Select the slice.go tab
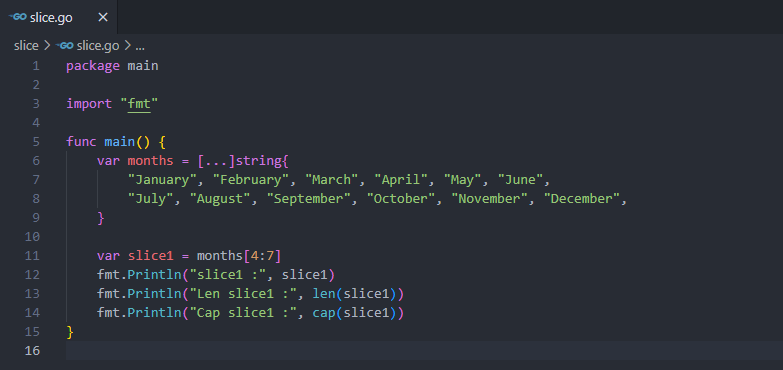 58,17
